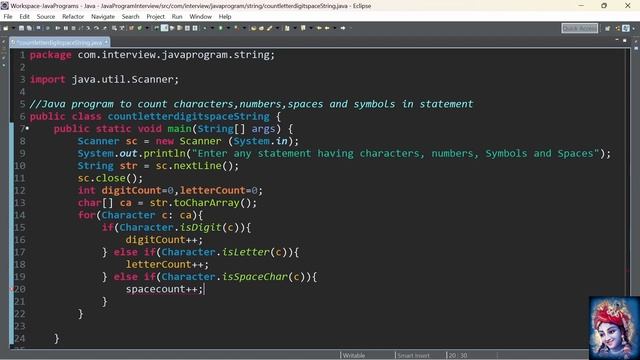Click 'toCharArray' on line 13
The image size is (640, 360).
tap(206, 203)
